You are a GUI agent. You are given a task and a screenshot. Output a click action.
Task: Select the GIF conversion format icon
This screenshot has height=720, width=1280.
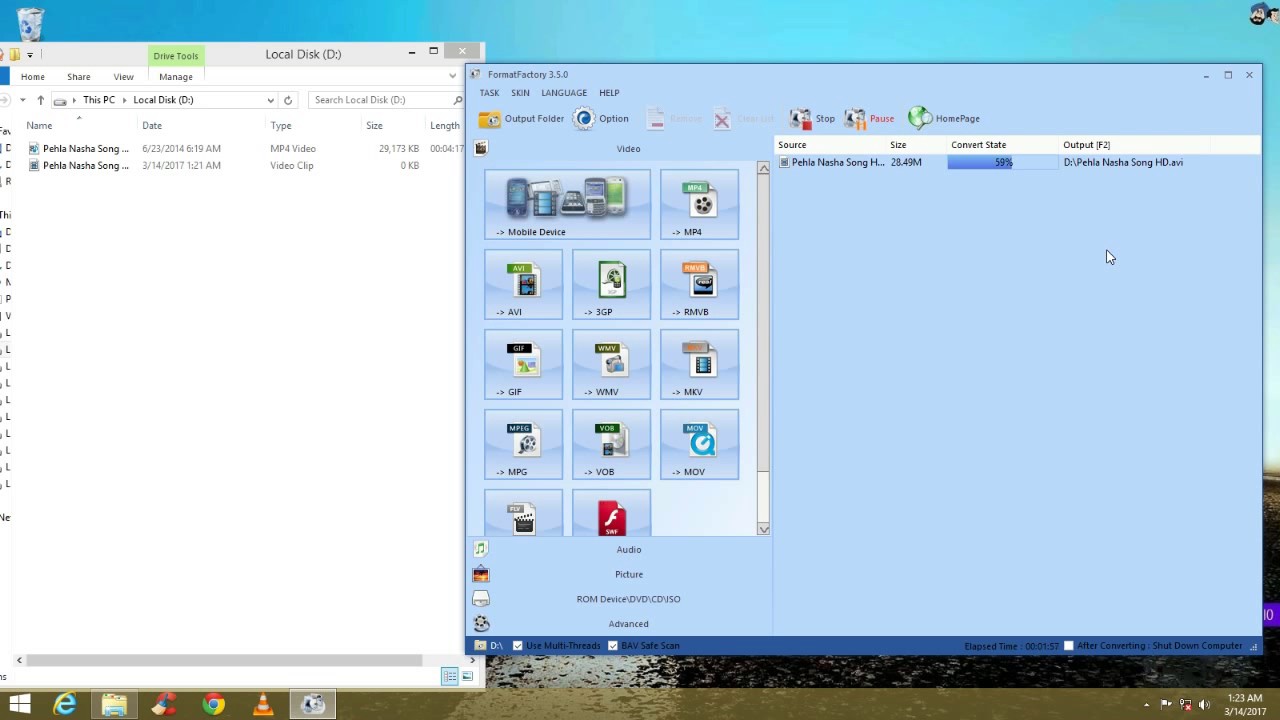click(x=523, y=365)
